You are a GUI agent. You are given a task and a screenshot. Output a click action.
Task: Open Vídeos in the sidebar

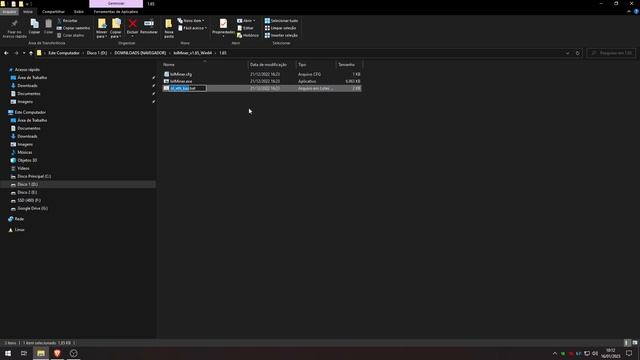23,168
